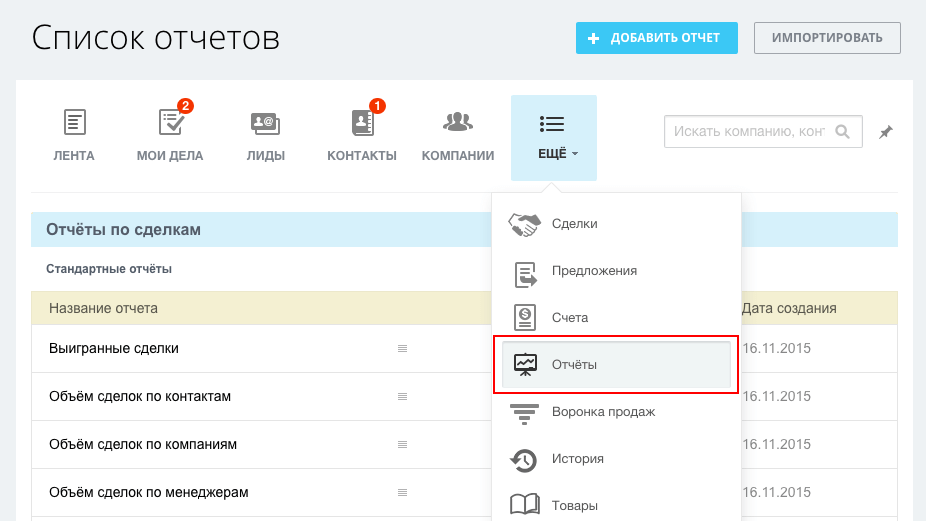Pin the menu with the pushpin icon

click(x=885, y=132)
